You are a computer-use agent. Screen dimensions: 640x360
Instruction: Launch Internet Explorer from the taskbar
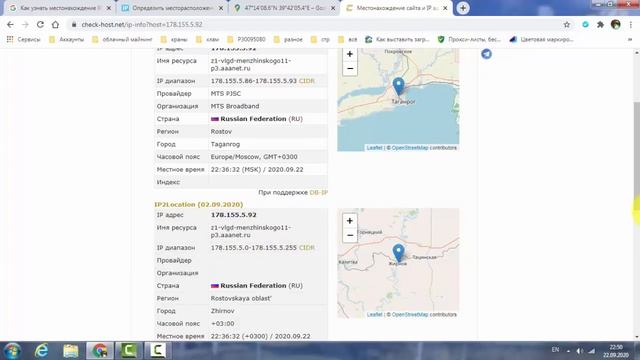42,351
